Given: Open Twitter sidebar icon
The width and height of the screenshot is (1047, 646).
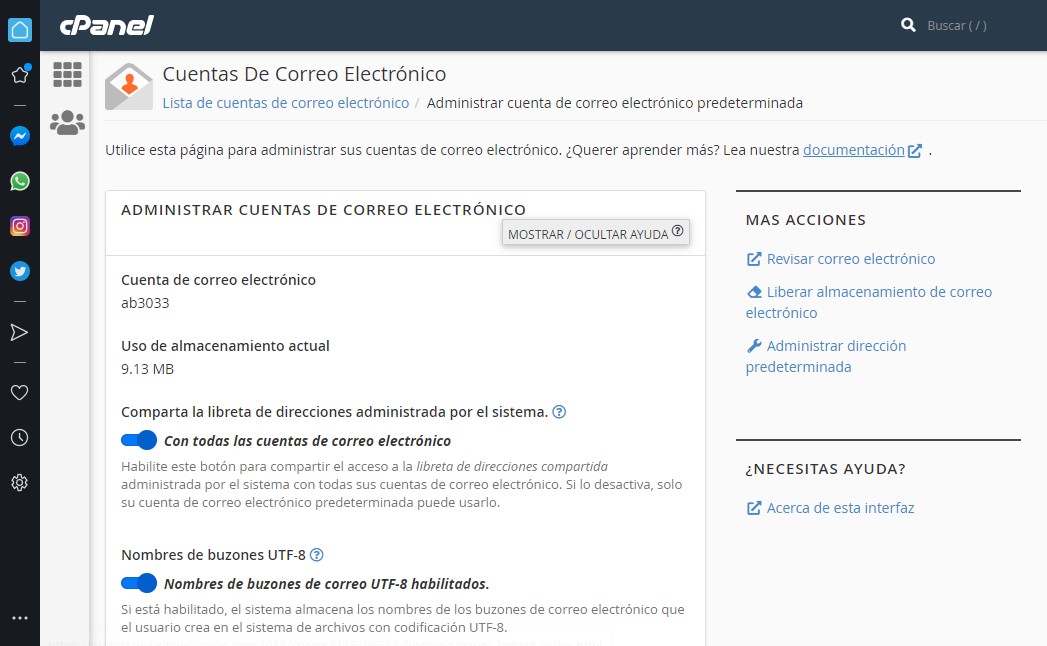Looking at the screenshot, I should coord(19,271).
